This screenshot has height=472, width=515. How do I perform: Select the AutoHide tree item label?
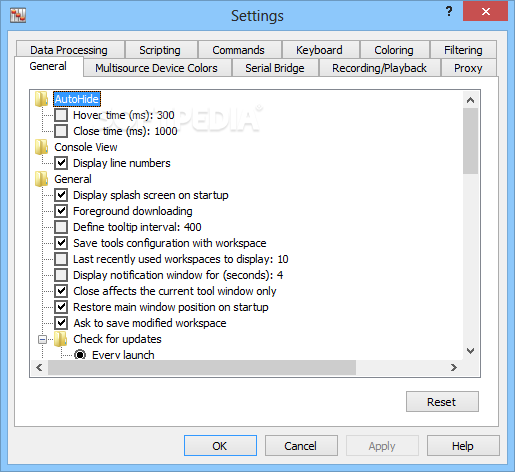pyautogui.click(x=77, y=99)
